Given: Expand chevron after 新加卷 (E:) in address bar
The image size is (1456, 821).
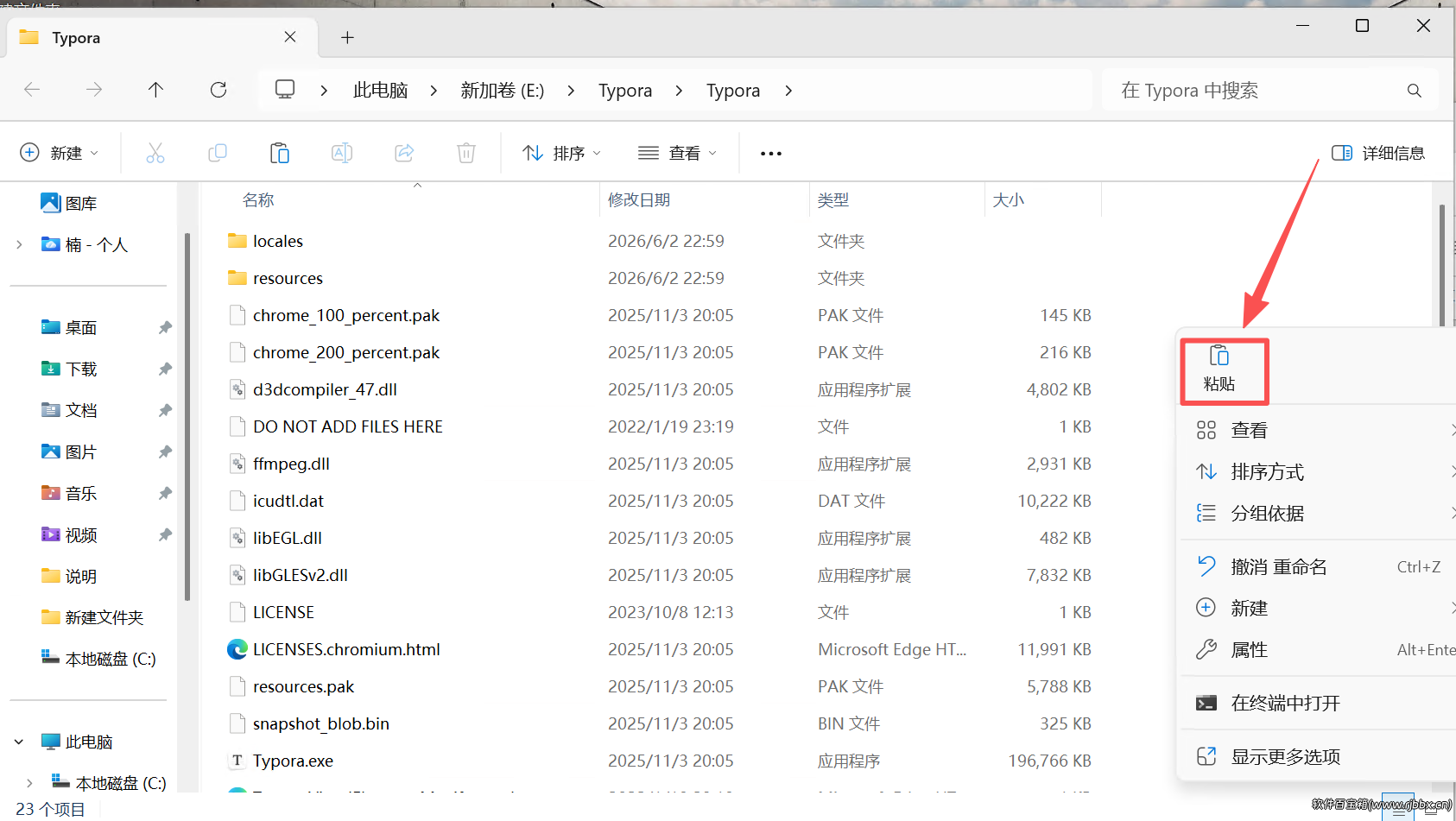Looking at the screenshot, I should coord(571,91).
